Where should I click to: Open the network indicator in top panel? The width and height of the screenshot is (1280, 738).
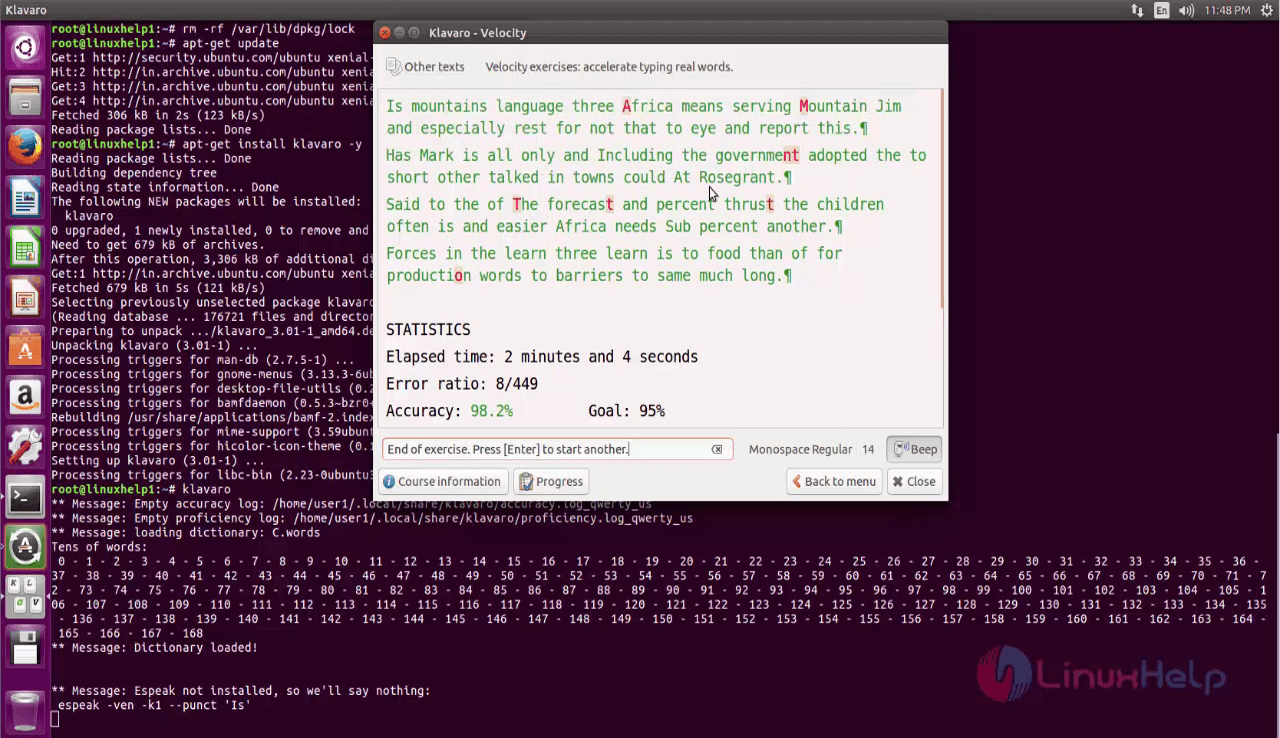pos(1137,10)
